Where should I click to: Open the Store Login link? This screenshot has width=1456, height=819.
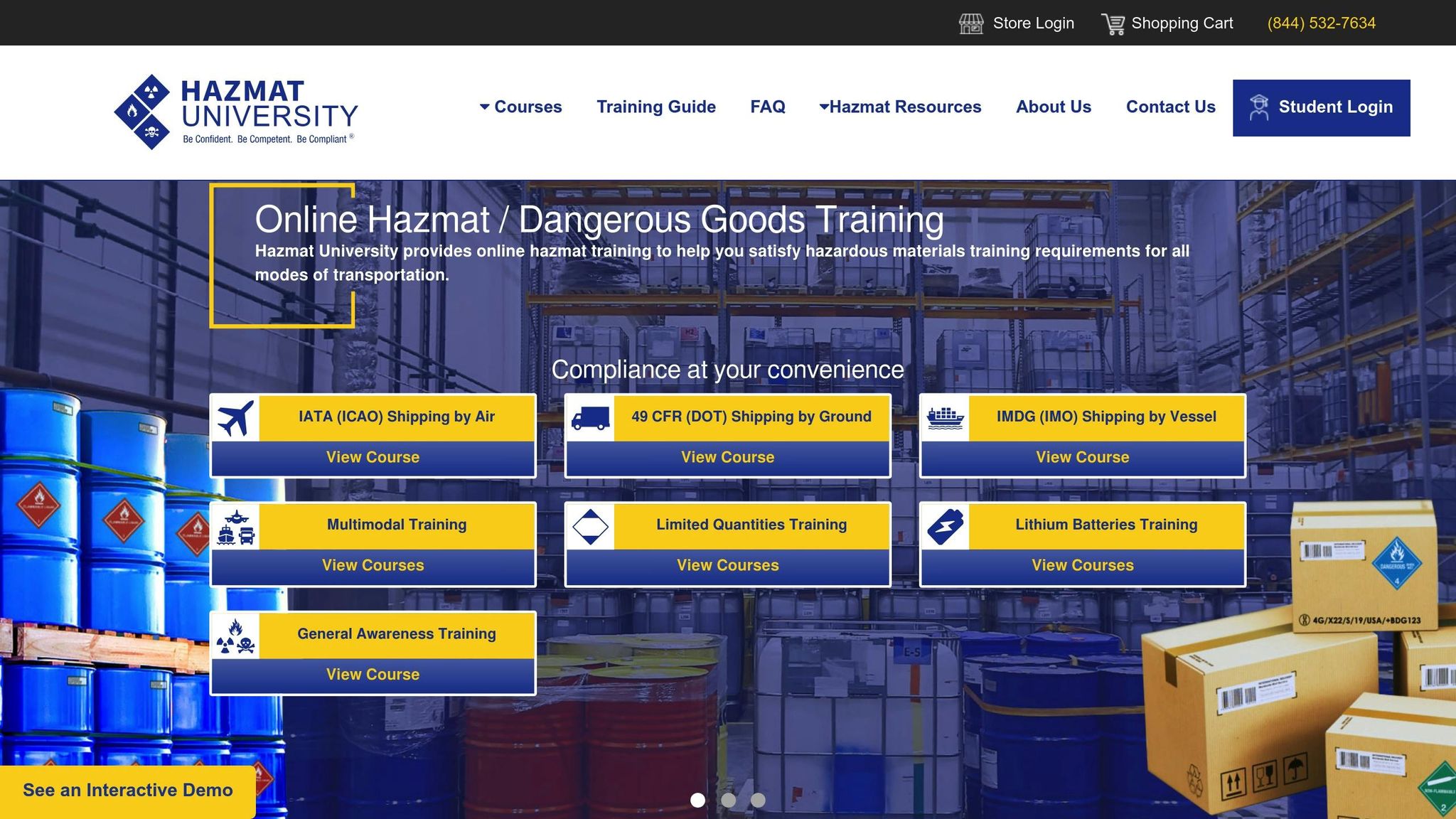(x=1034, y=23)
